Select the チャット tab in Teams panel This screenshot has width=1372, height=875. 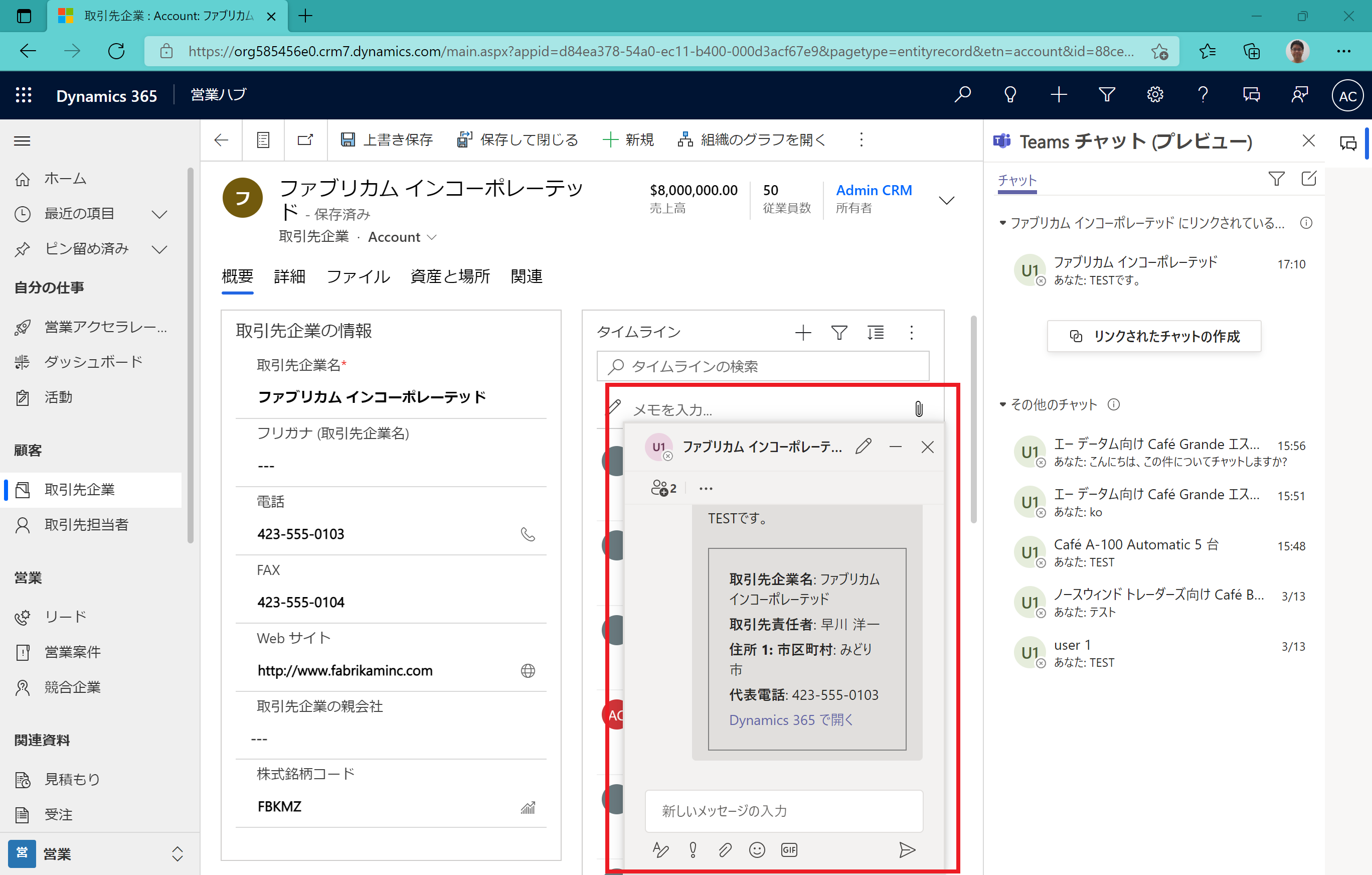tap(1017, 180)
